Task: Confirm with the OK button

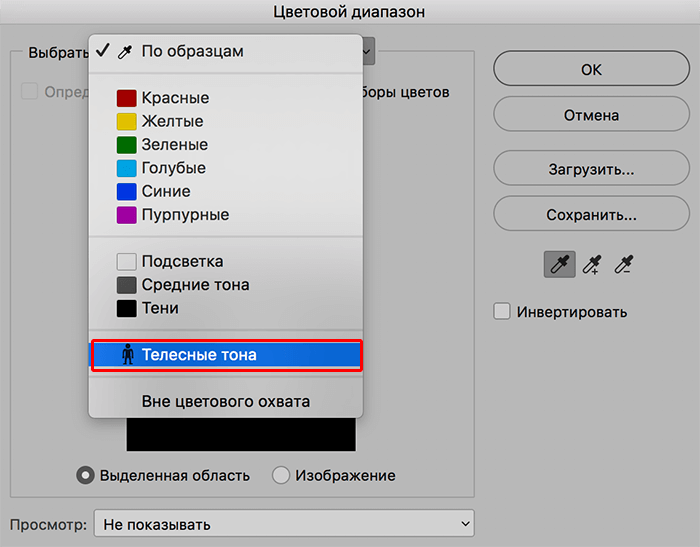Action: (592, 68)
